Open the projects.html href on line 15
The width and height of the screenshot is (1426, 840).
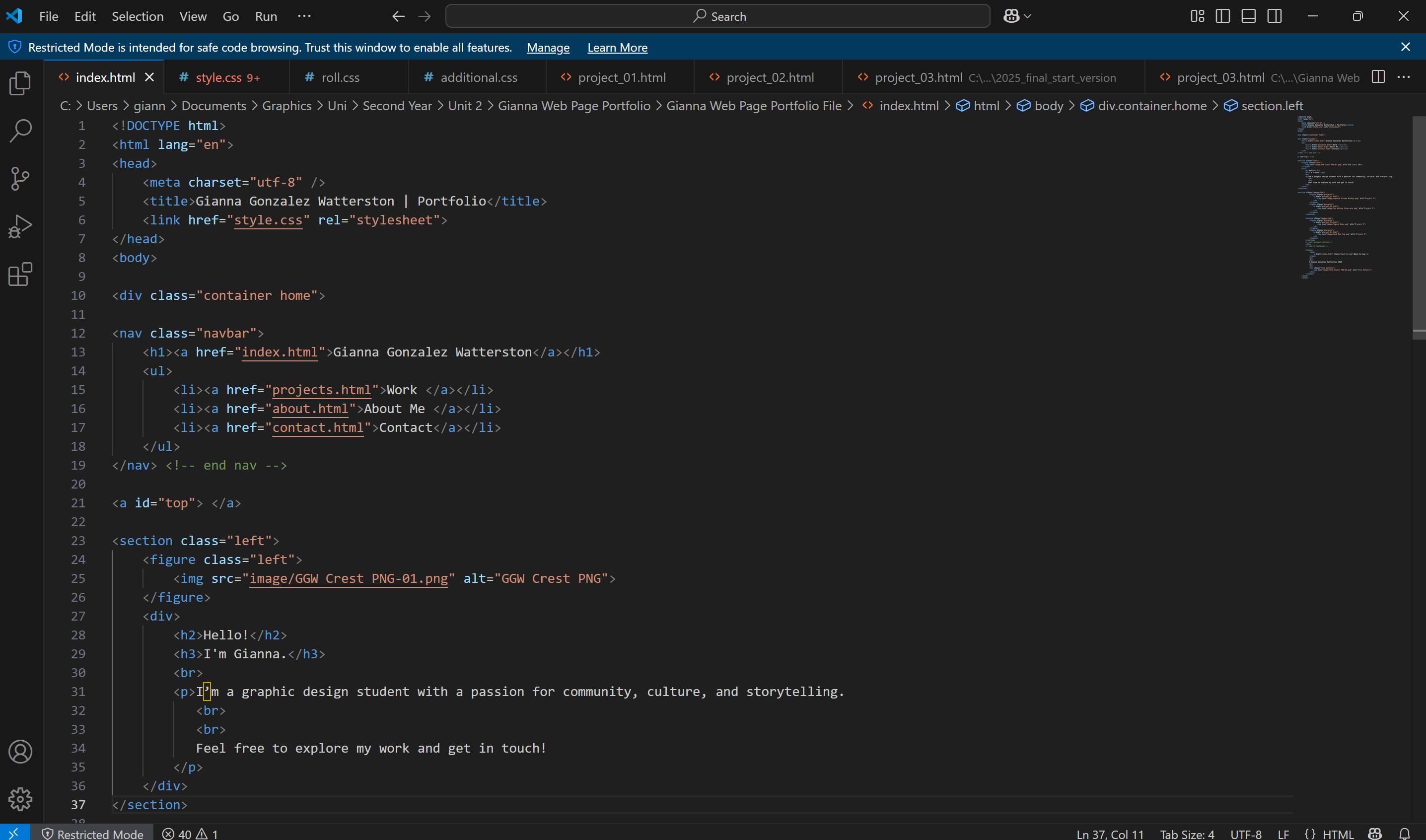(322, 390)
